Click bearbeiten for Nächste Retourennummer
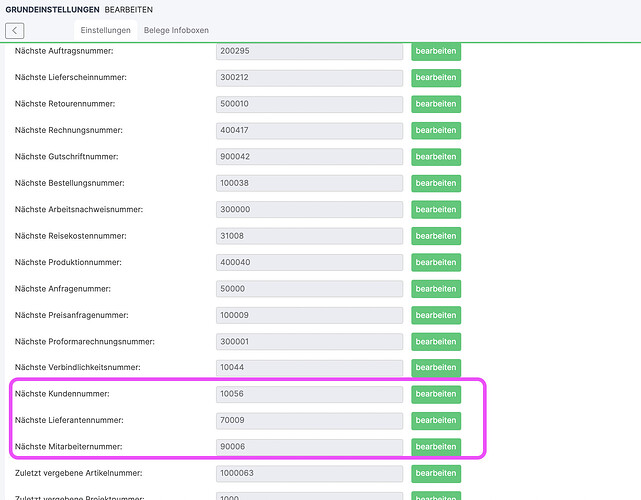 pos(436,104)
